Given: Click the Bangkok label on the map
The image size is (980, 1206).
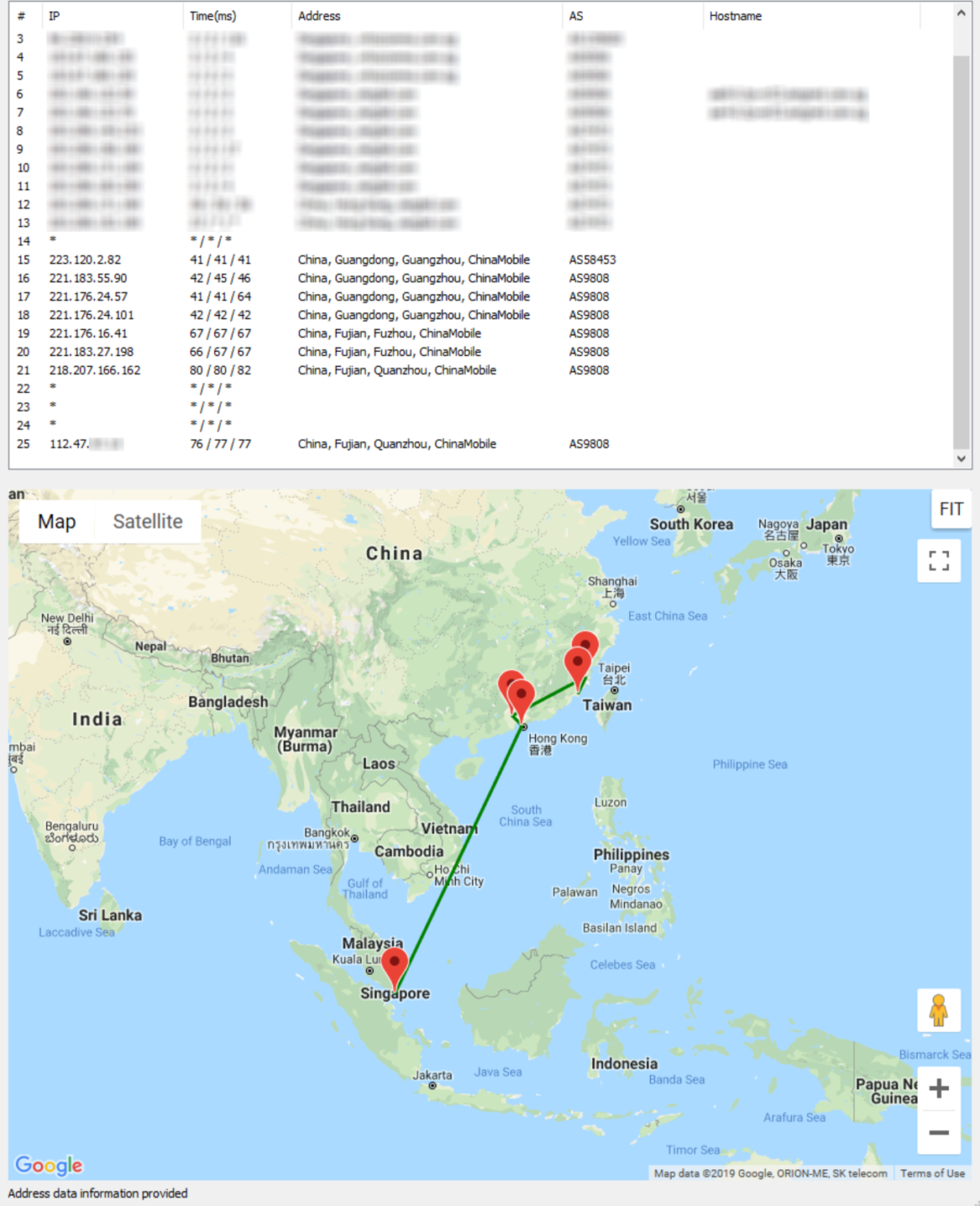Looking at the screenshot, I should tap(327, 832).
